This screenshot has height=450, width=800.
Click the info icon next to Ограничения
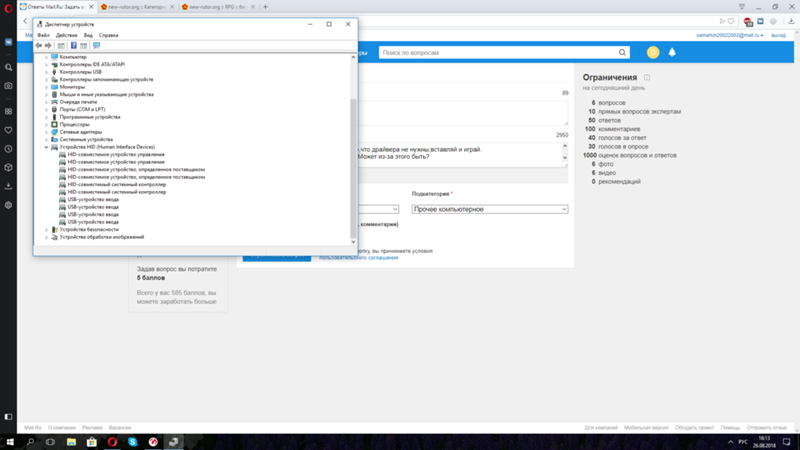[x=647, y=78]
